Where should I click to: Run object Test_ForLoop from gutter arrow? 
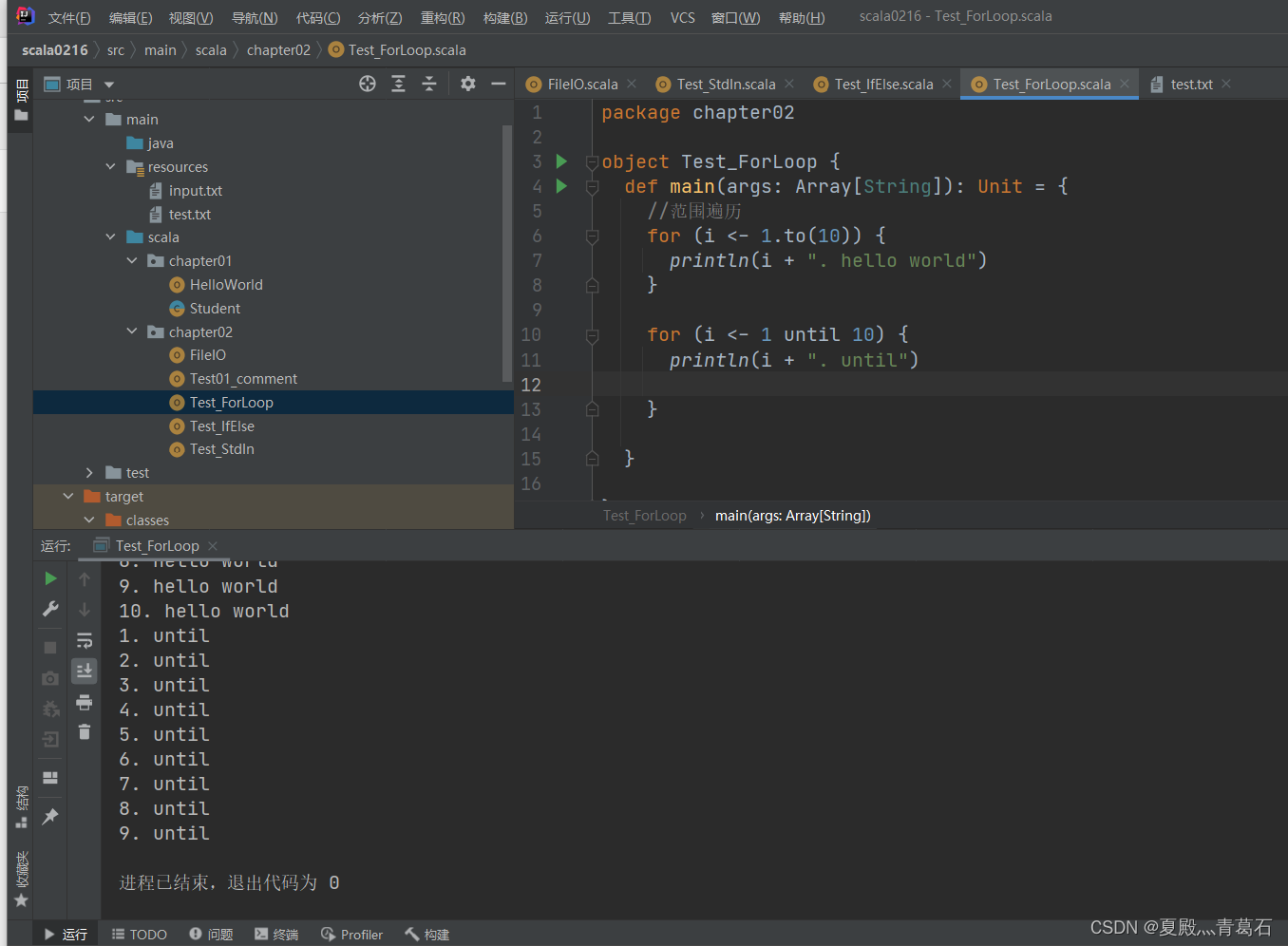coord(561,161)
